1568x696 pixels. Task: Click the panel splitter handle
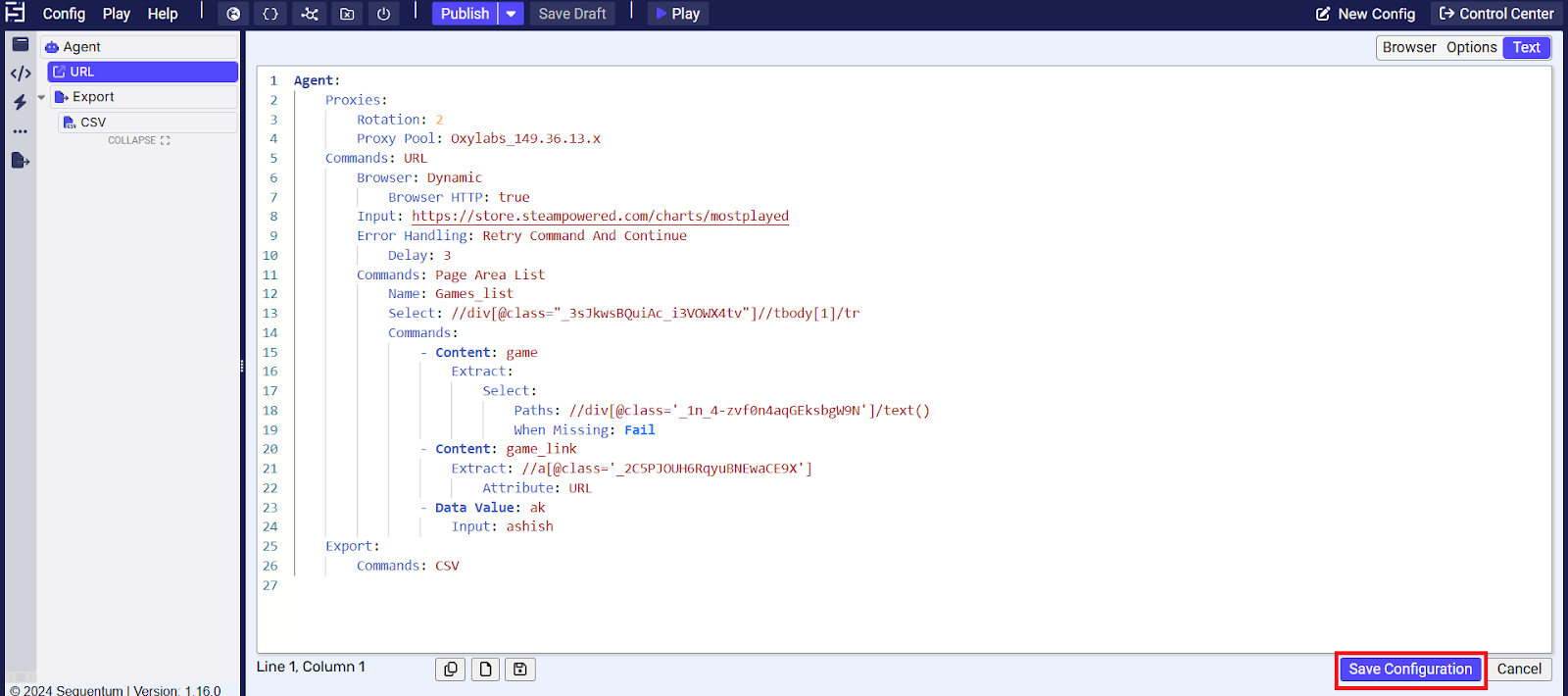[x=242, y=367]
